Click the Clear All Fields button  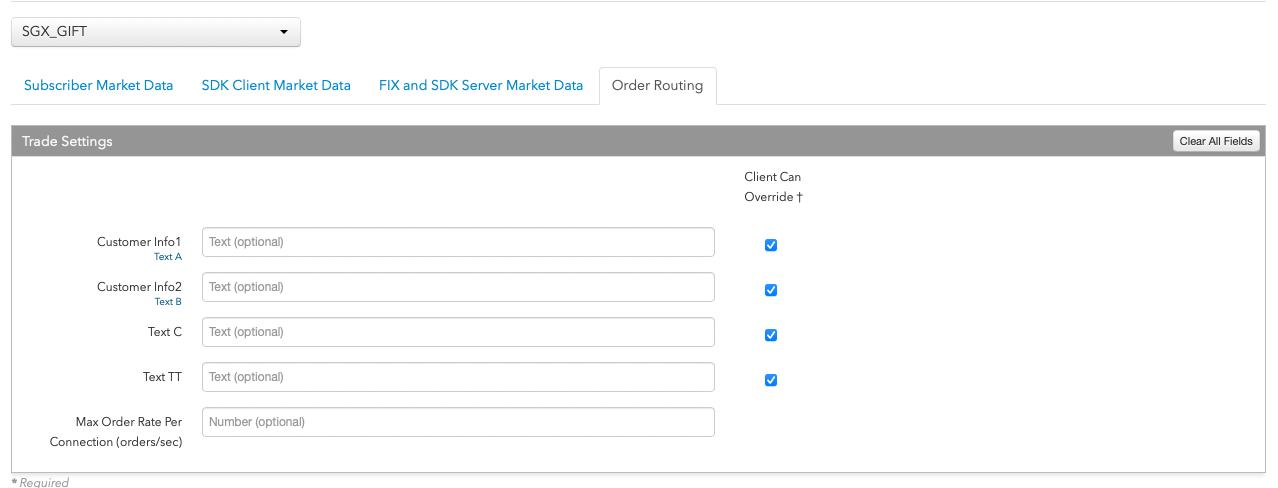tap(1216, 141)
